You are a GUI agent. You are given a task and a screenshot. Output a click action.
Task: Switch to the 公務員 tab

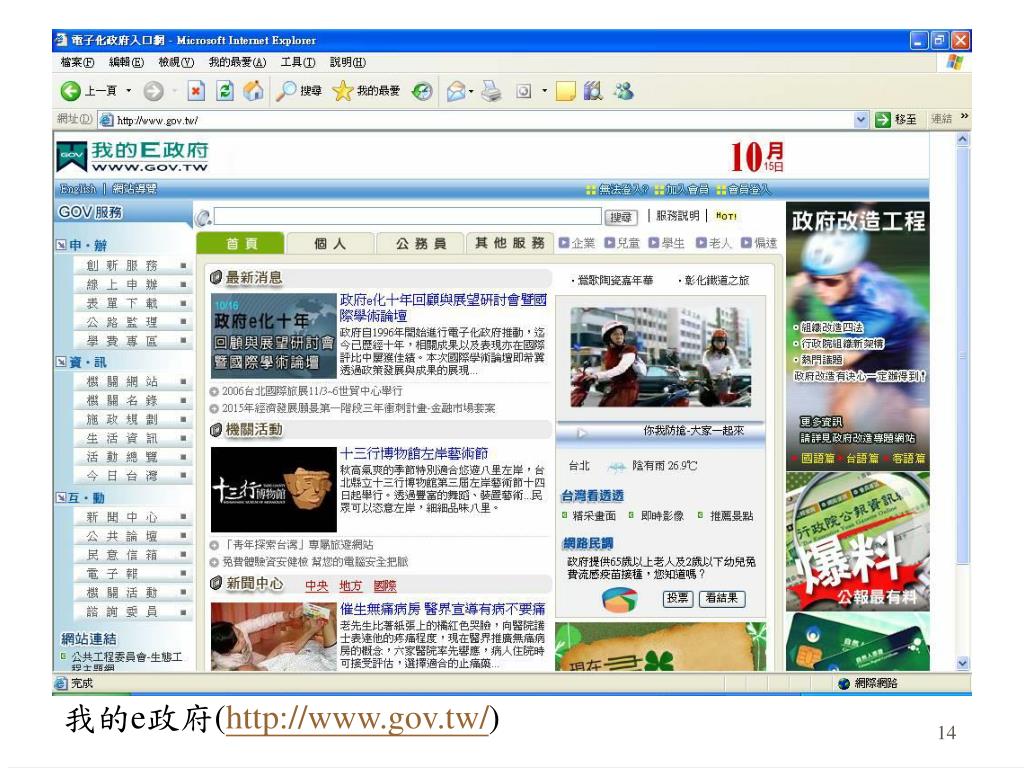[x=420, y=244]
